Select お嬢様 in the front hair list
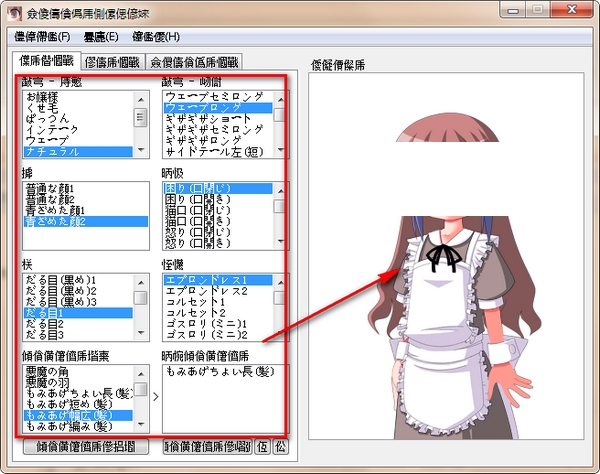 point(78,97)
